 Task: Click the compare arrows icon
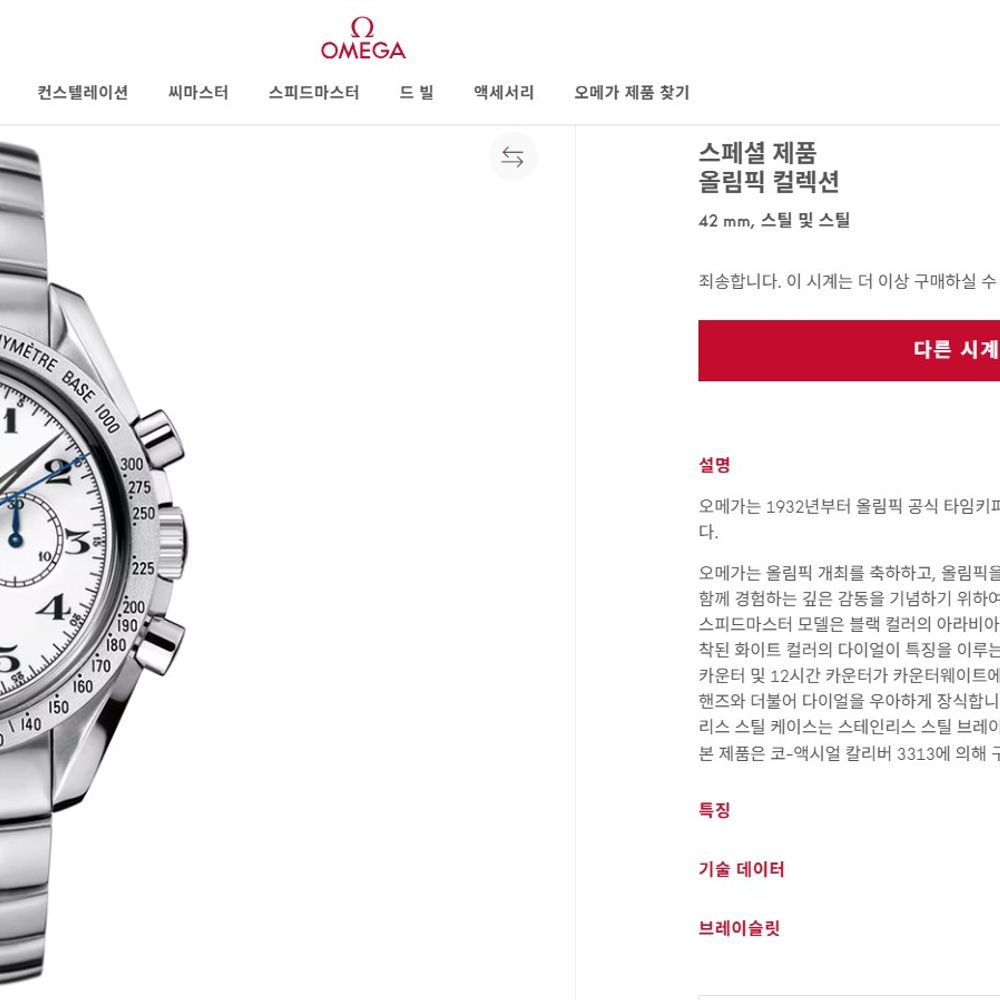[513, 156]
